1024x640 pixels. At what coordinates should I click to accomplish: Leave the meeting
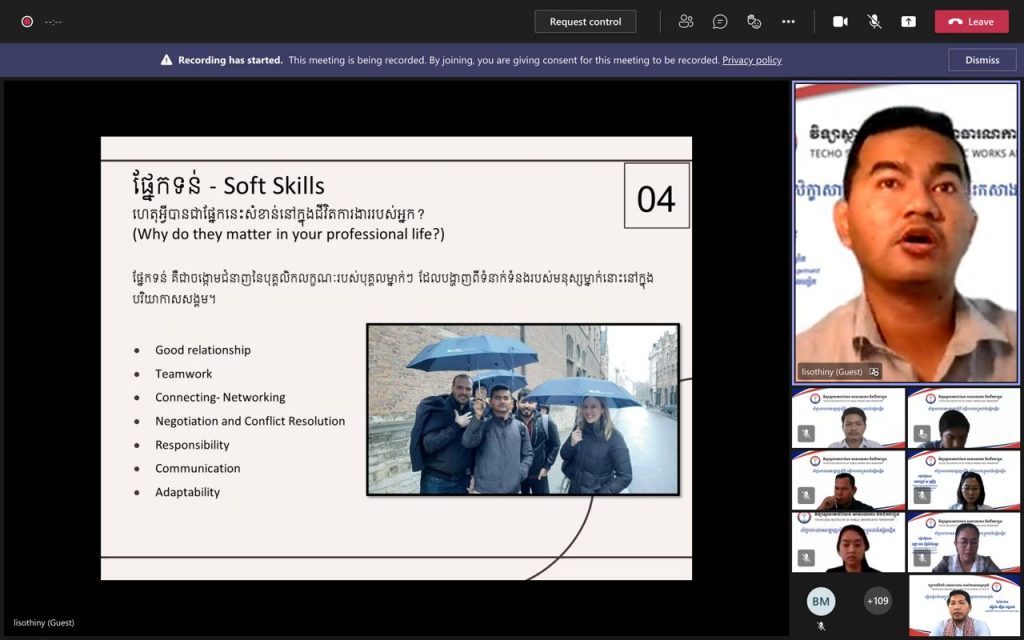(971, 21)
